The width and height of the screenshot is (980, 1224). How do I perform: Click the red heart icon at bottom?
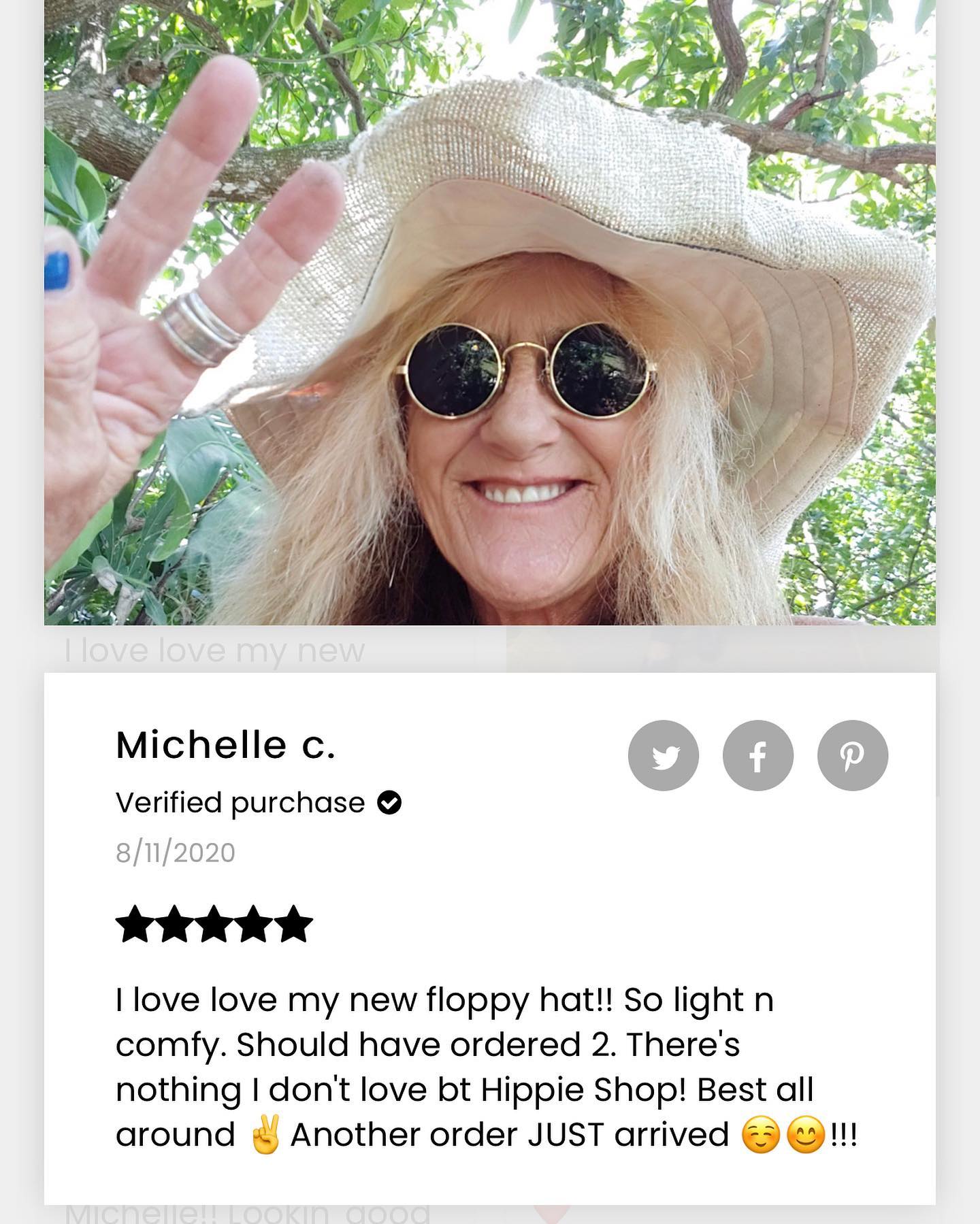pos(551,1214)
